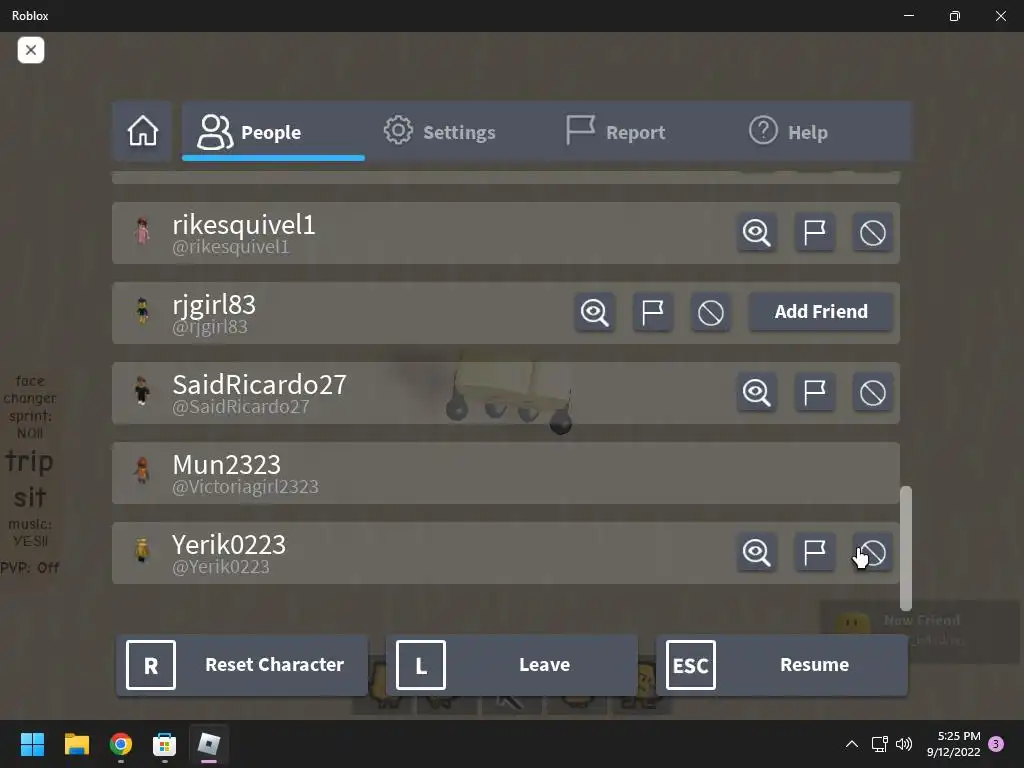Add rjgirl83 as a friend
This screenshot has width=1024, height=768.
[821, 312]
